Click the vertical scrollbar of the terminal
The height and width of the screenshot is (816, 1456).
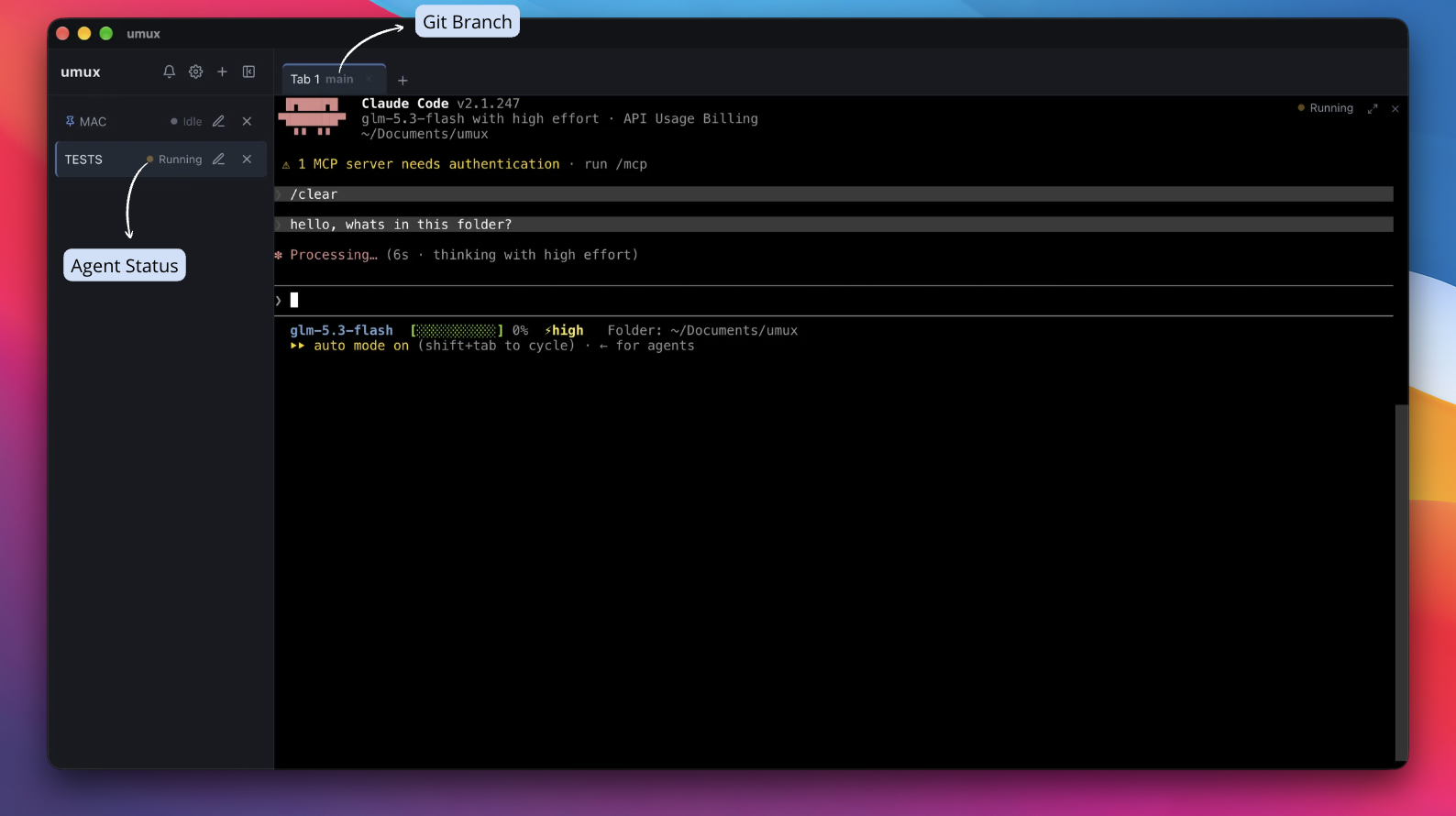1400,582
